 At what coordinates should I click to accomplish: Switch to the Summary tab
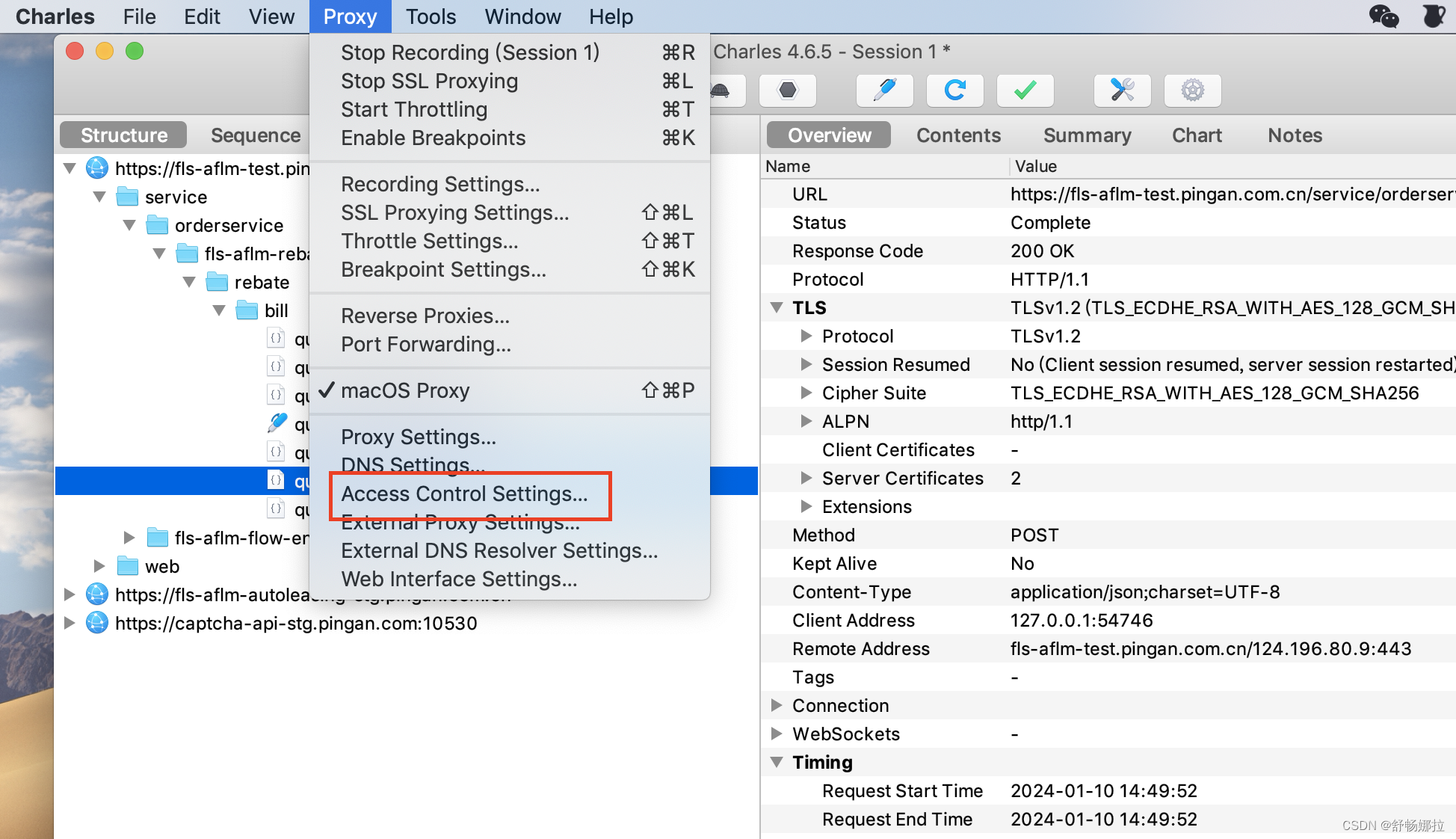click(1087, 135)
